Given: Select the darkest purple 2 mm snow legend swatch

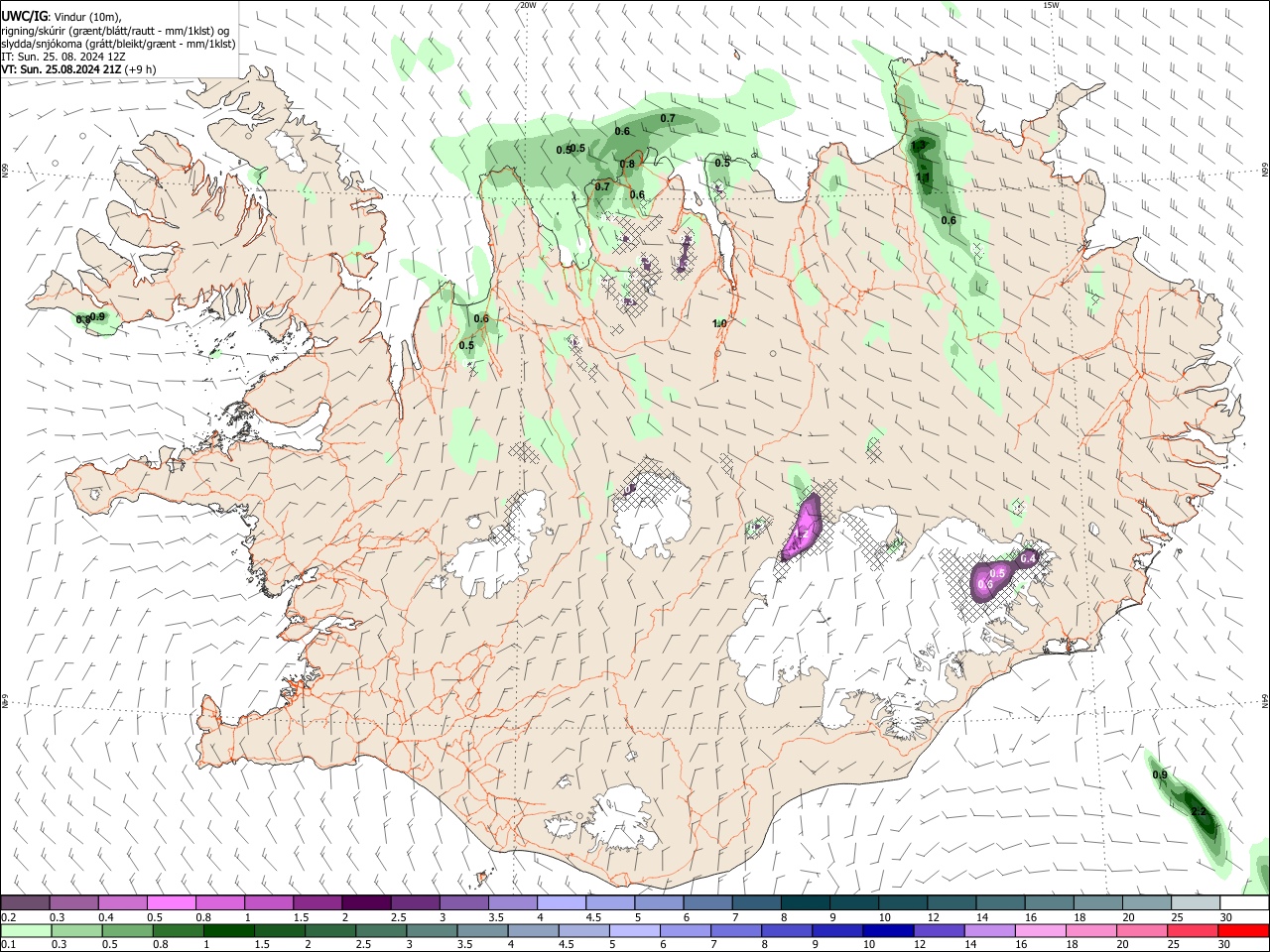Looking at the screenshot, I should (x=367, y=903).
